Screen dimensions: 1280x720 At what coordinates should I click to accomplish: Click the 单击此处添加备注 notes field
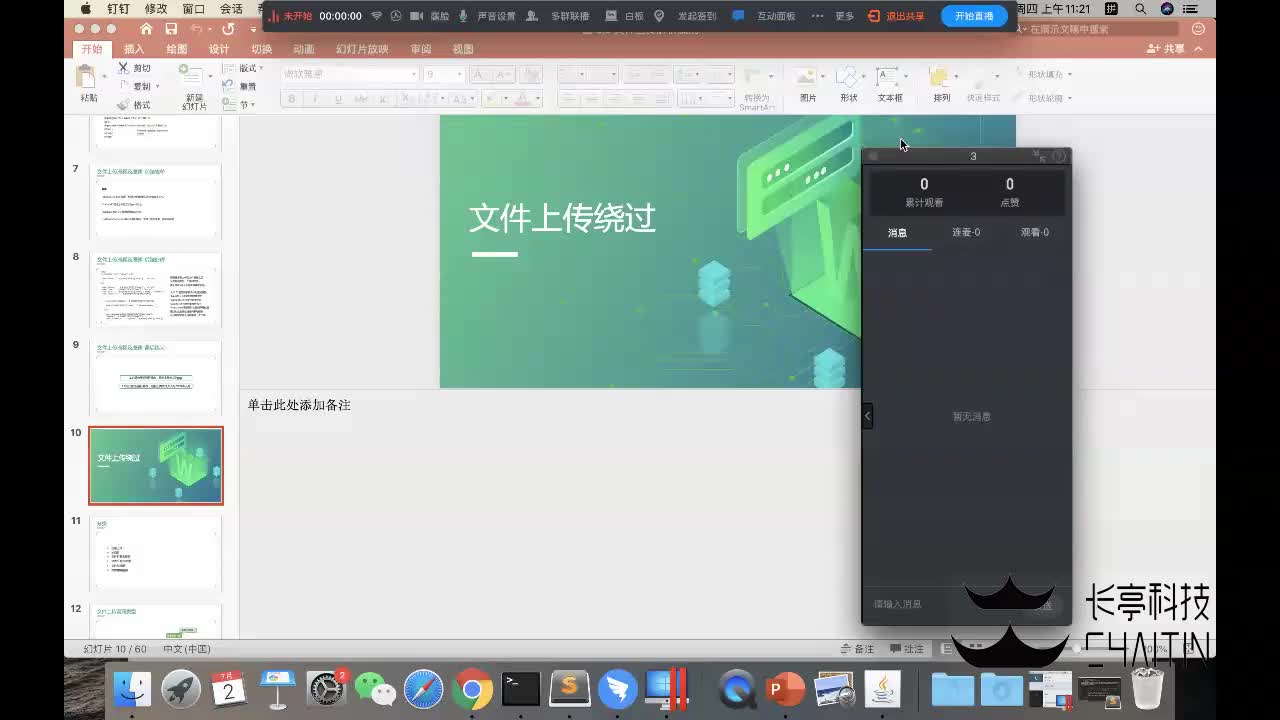pos(299,405)
